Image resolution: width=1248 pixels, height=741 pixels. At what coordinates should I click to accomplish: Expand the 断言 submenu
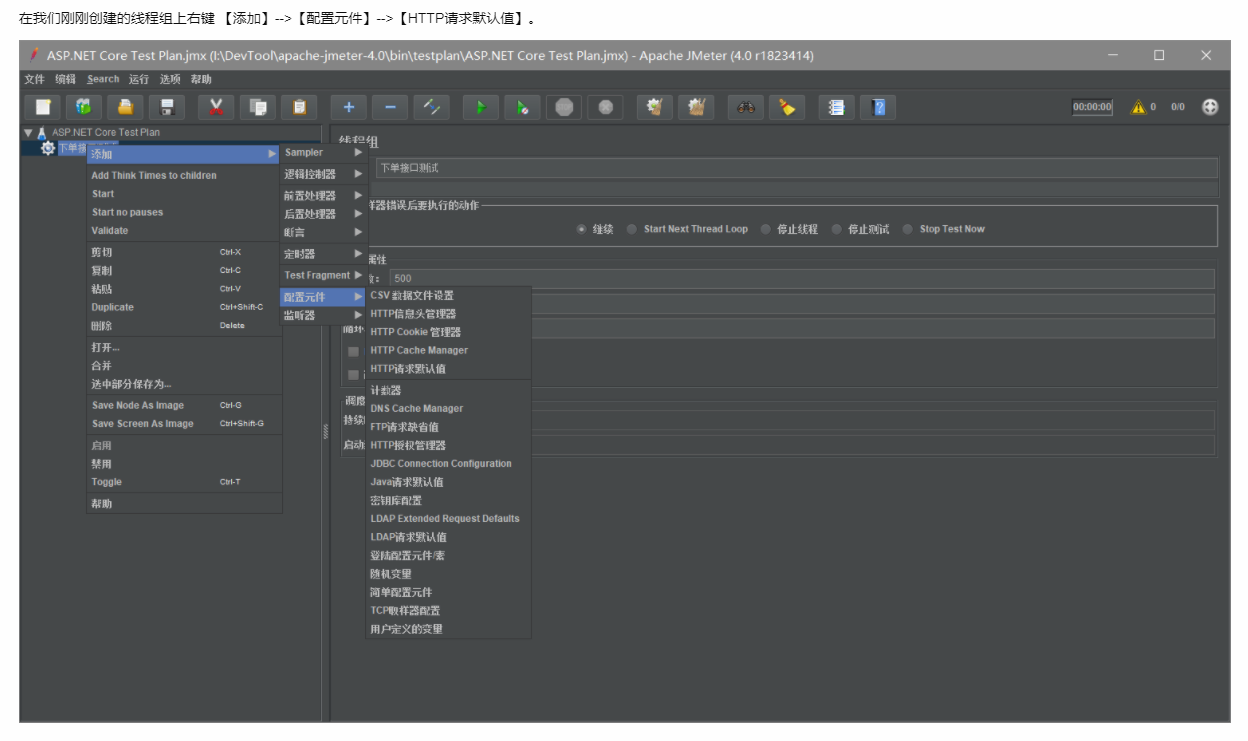click(323, 232)
